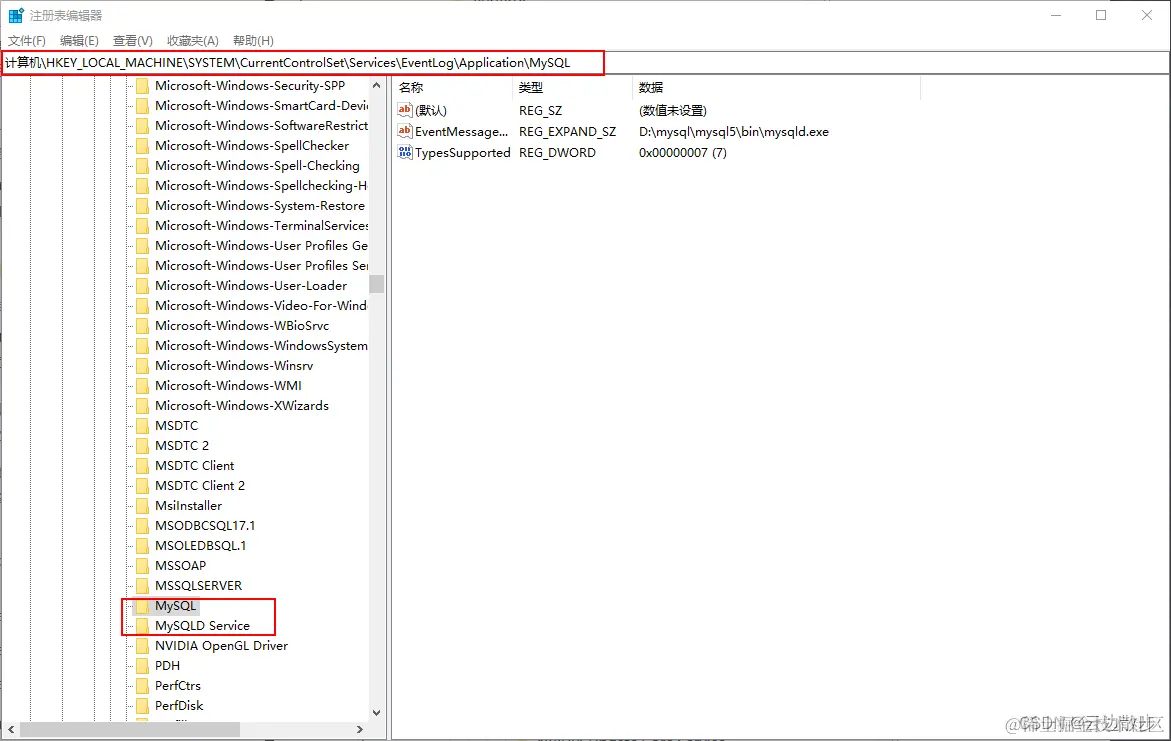
Task: Click the horizontal scroll left arrow
Action: point(10,729)
